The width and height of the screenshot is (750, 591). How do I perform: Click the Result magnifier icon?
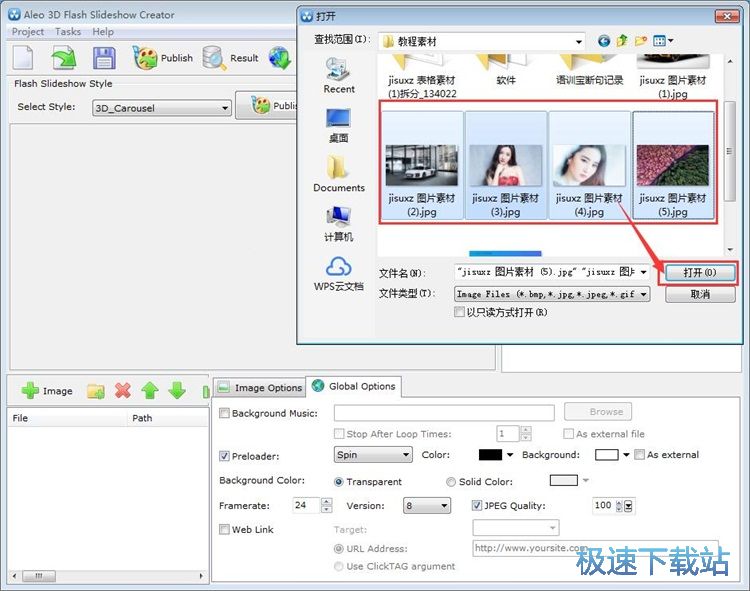click(214, 58)
